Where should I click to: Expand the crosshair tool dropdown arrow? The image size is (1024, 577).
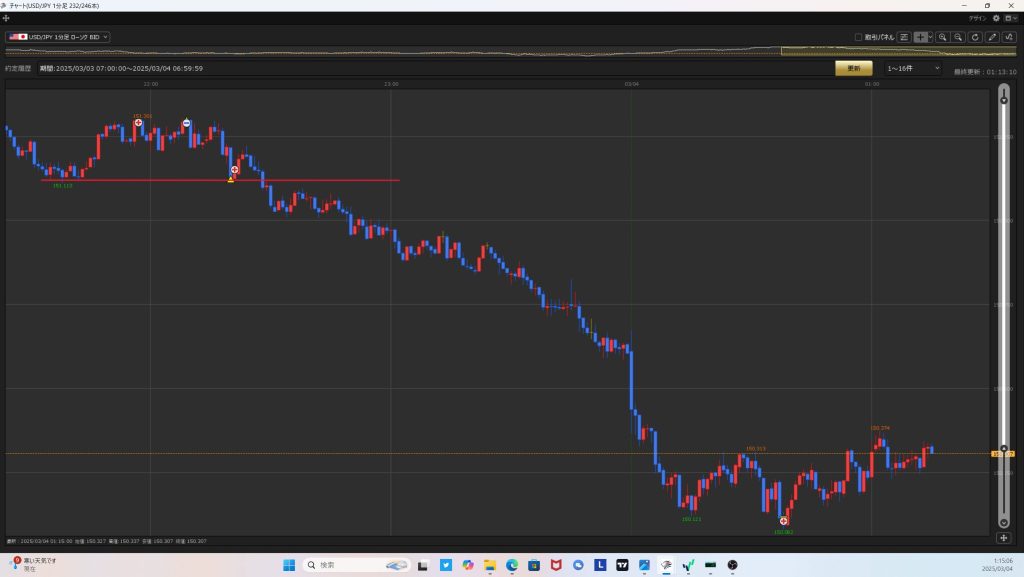point(930,37)
